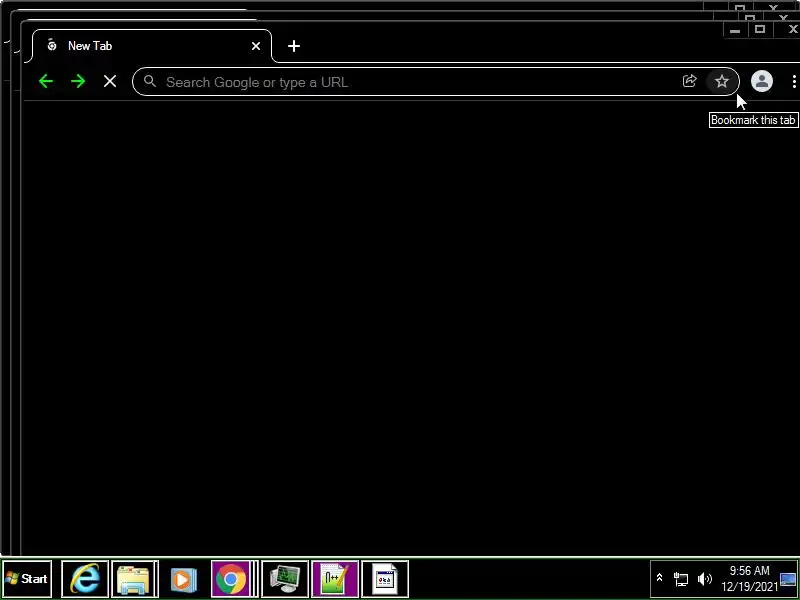Stop loading the page
This screenshot has height=600, width=800.
tap(110, 81)
